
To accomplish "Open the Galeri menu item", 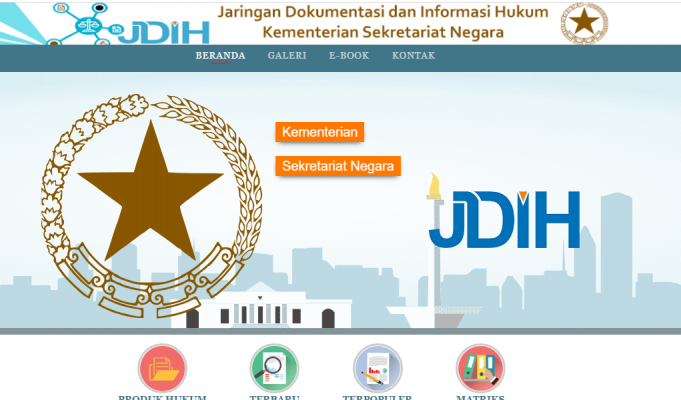I will coord(287,56).
